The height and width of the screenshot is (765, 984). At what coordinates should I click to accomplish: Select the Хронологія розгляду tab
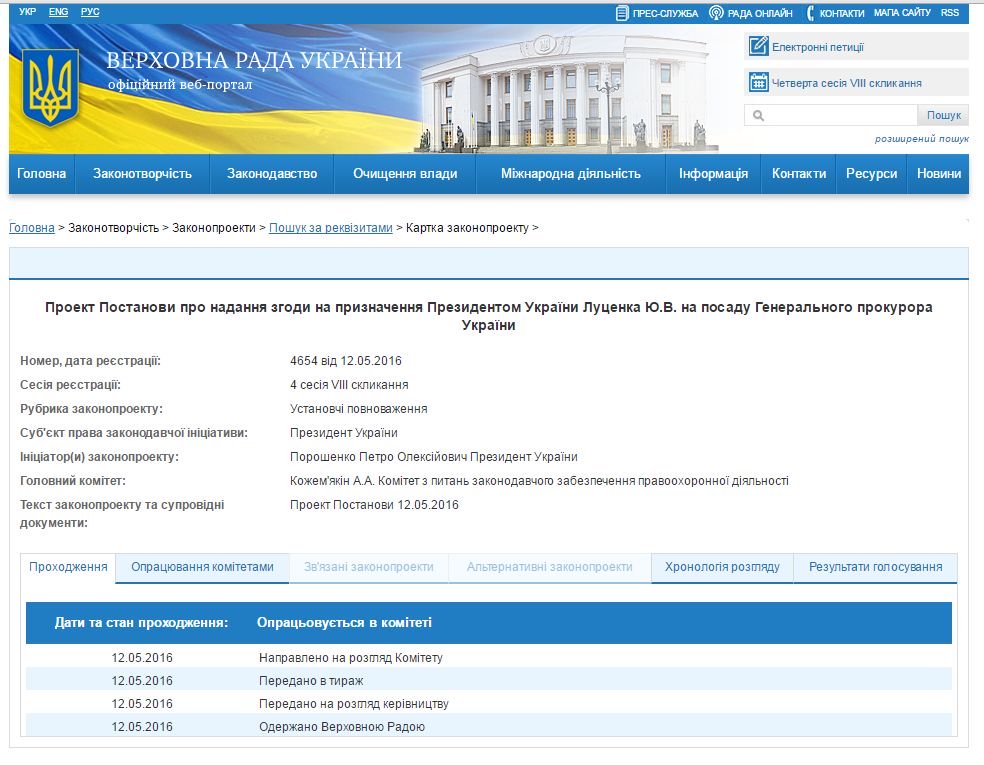tap(722, 567)
